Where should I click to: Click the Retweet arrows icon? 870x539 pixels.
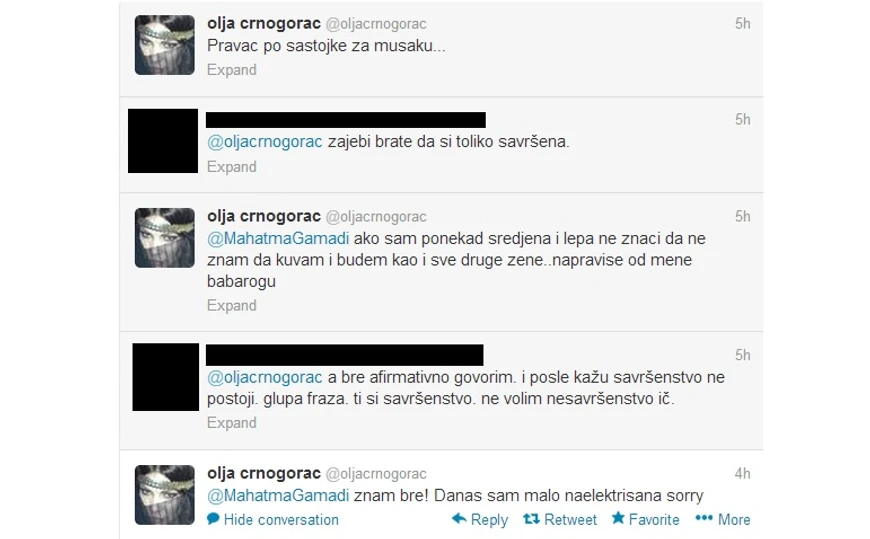coord(531,519)
